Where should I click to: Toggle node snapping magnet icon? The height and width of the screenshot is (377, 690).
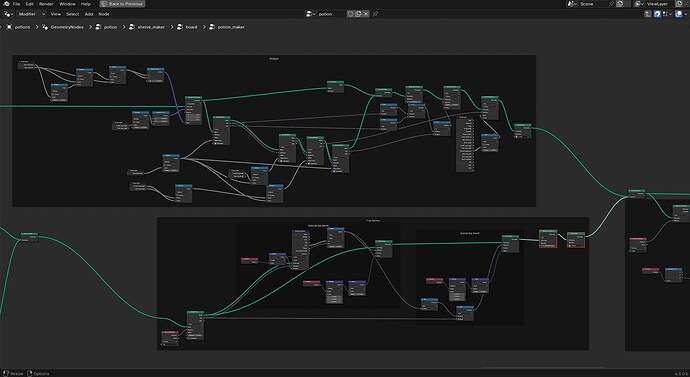pyautogui.click(x=657, y=14)
